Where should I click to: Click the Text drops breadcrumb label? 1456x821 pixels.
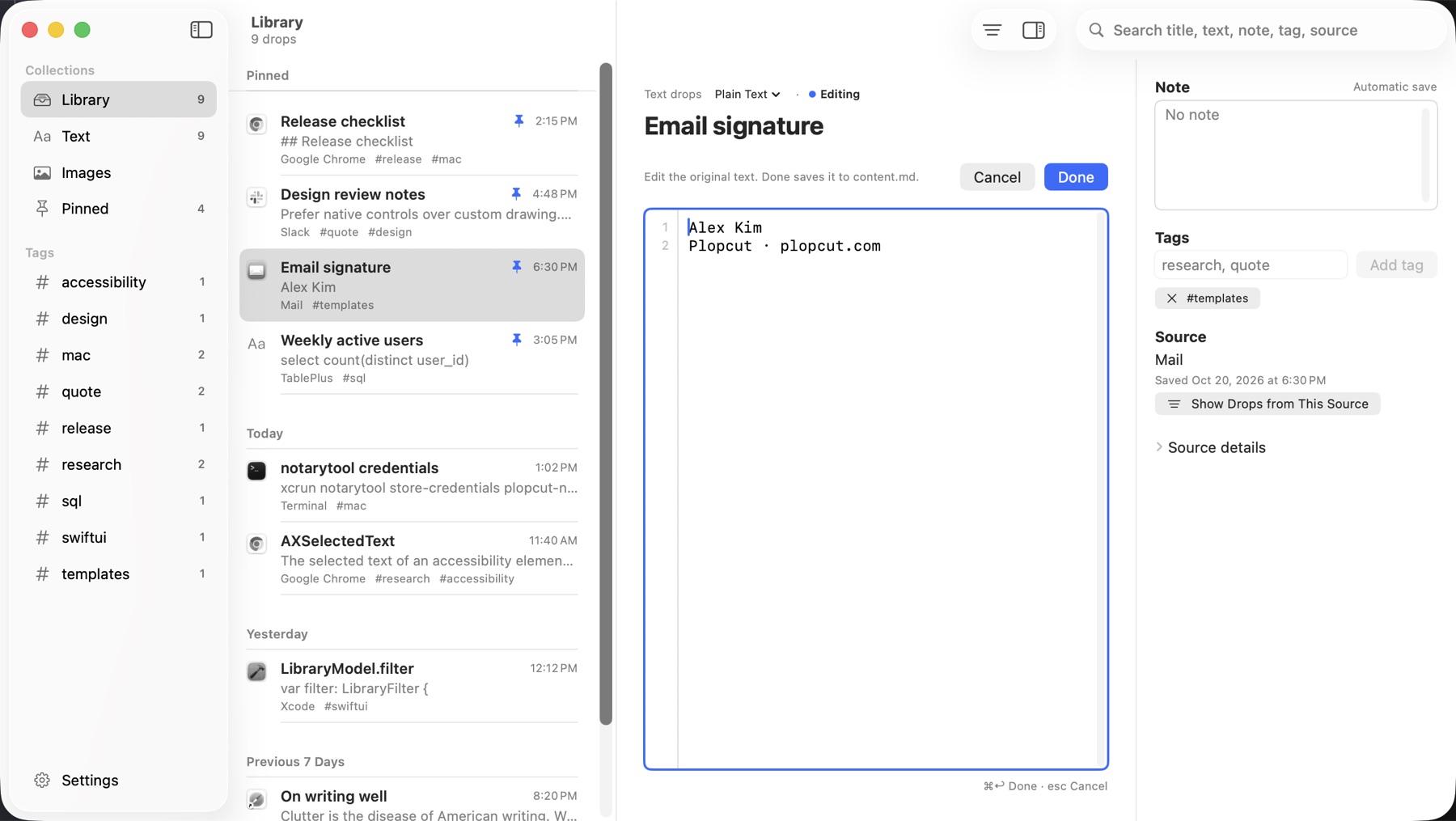[x=673, y=94]
